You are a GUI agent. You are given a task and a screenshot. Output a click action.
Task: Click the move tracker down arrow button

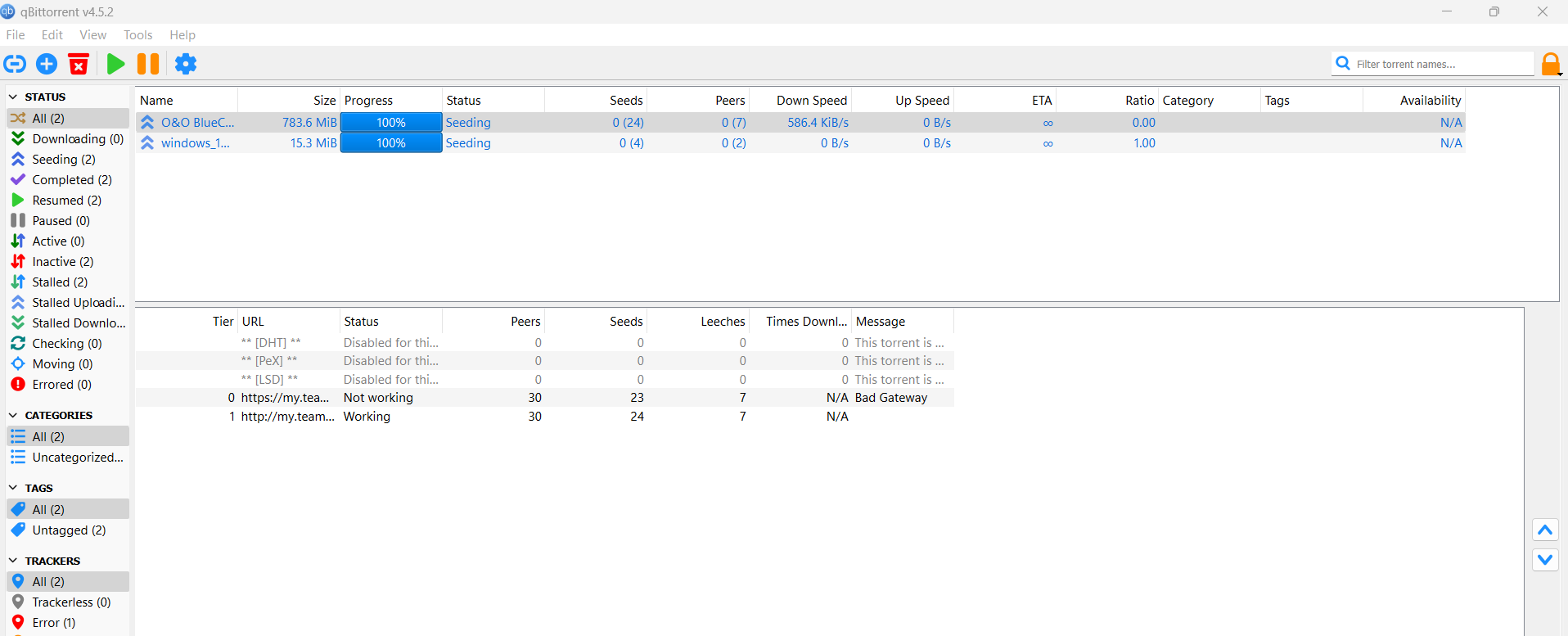(x=1545, y=560)
